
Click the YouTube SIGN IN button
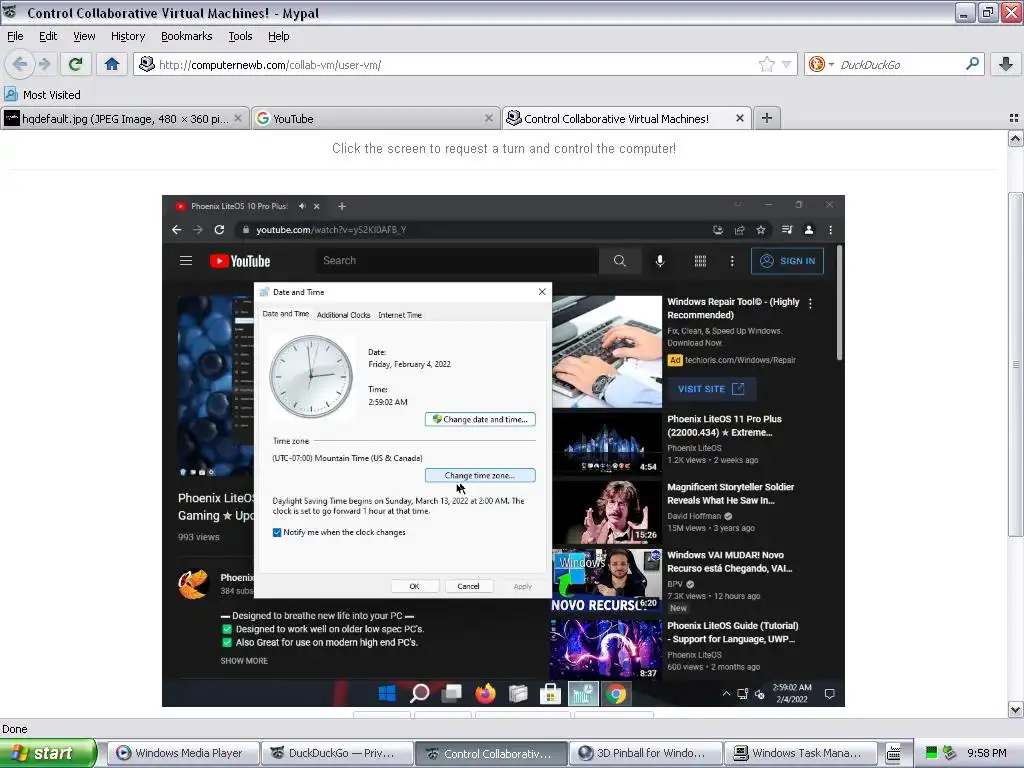tap(787, 261)
